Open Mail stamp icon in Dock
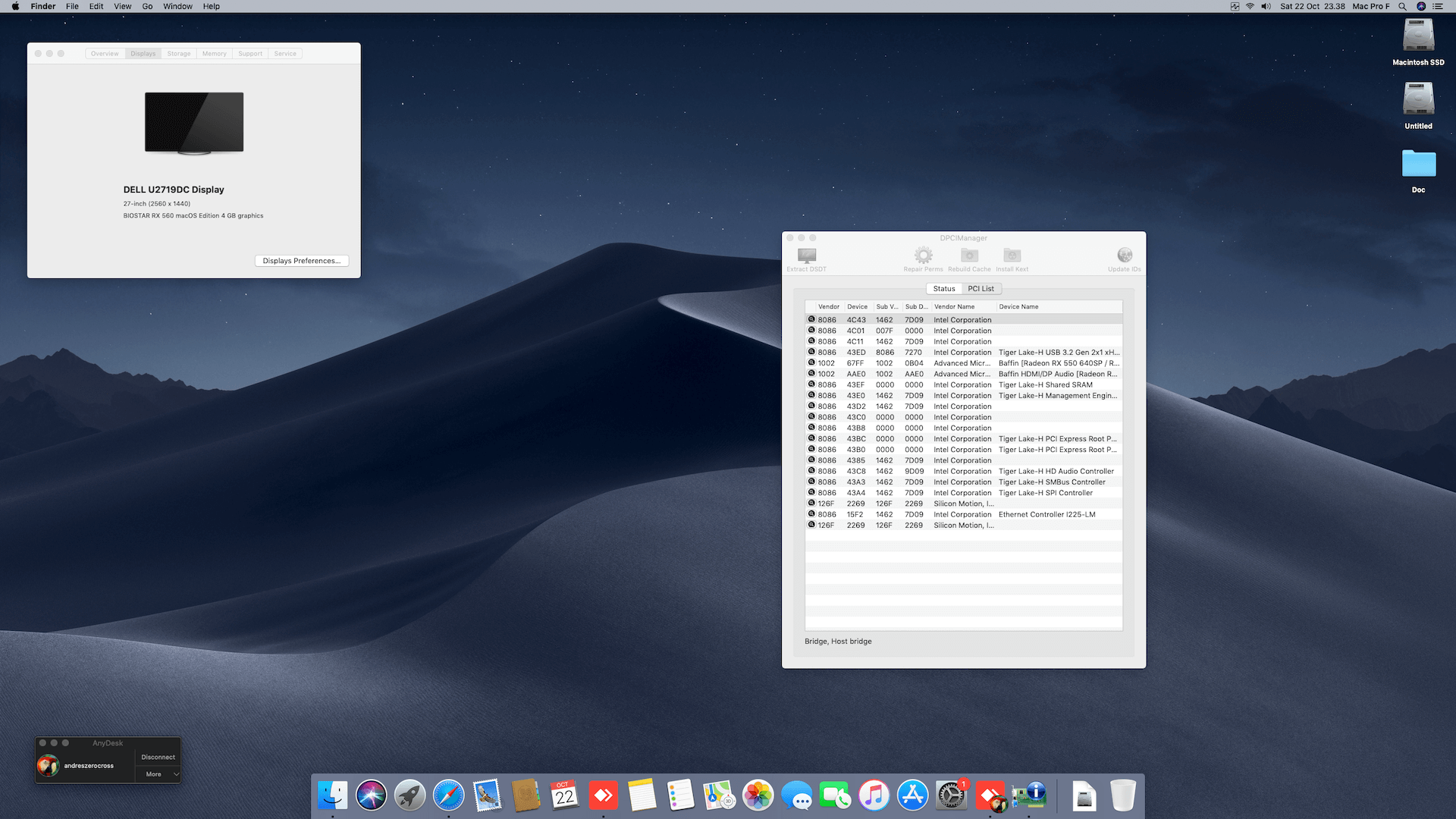This screenshot has width=1456, height=819. [487, 795]
